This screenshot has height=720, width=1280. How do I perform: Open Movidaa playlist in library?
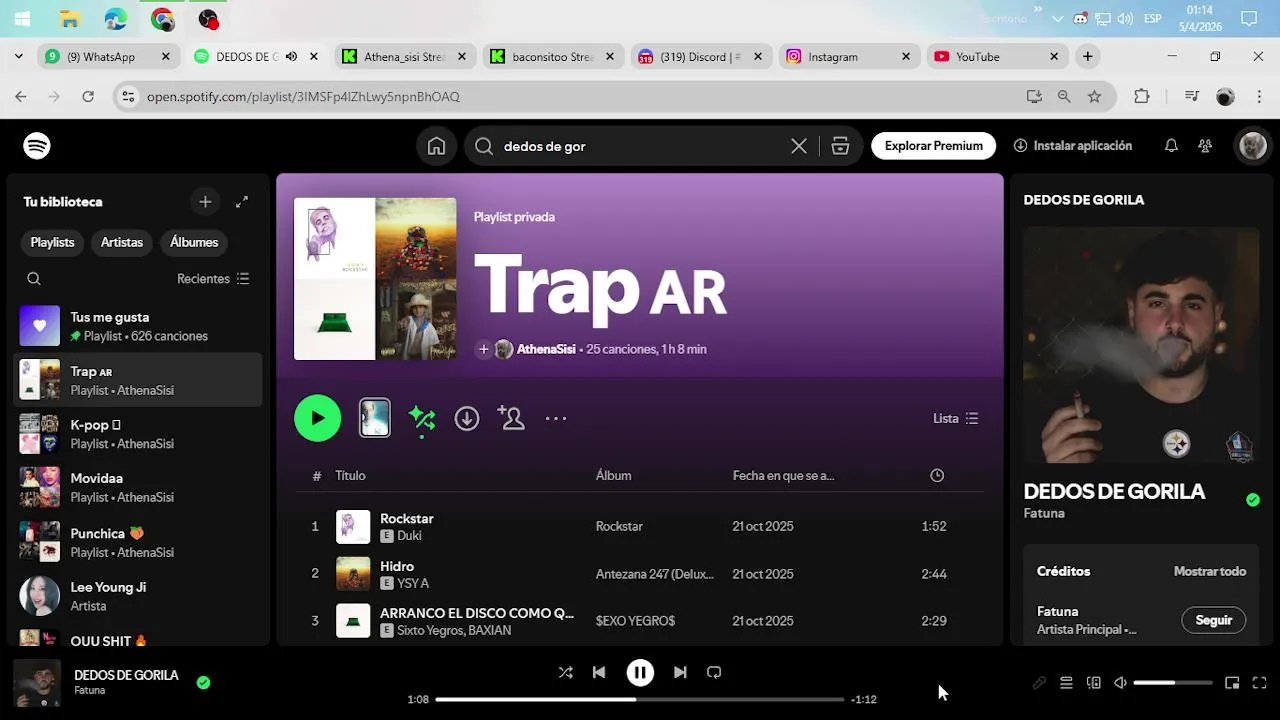pos(139,488)
